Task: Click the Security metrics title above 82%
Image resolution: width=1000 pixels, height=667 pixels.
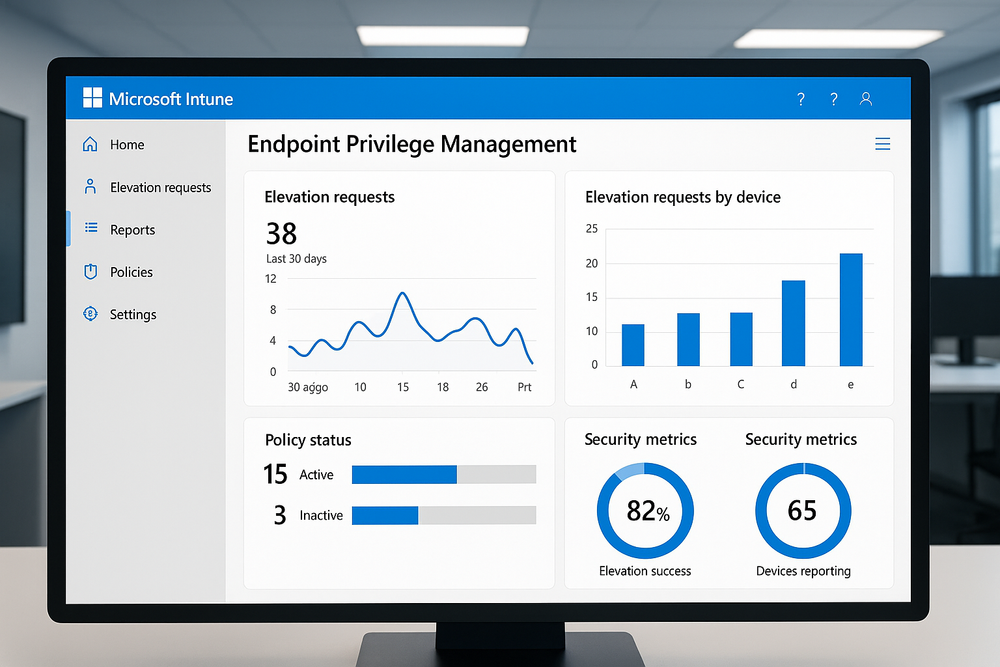Action: click(640, 439)
